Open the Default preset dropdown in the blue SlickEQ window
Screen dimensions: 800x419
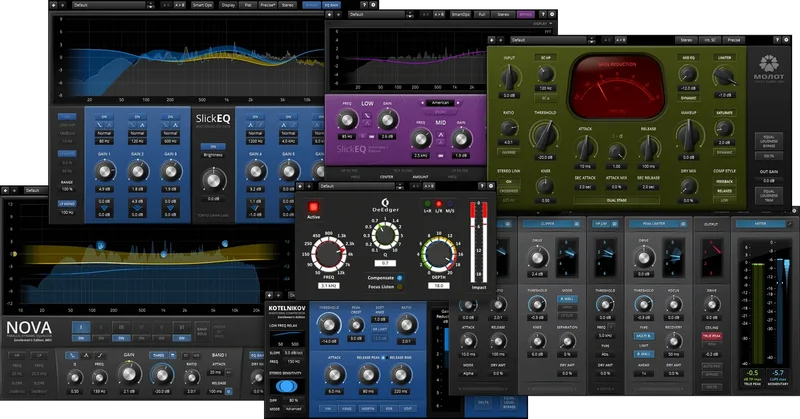click(x=109, y=5)
